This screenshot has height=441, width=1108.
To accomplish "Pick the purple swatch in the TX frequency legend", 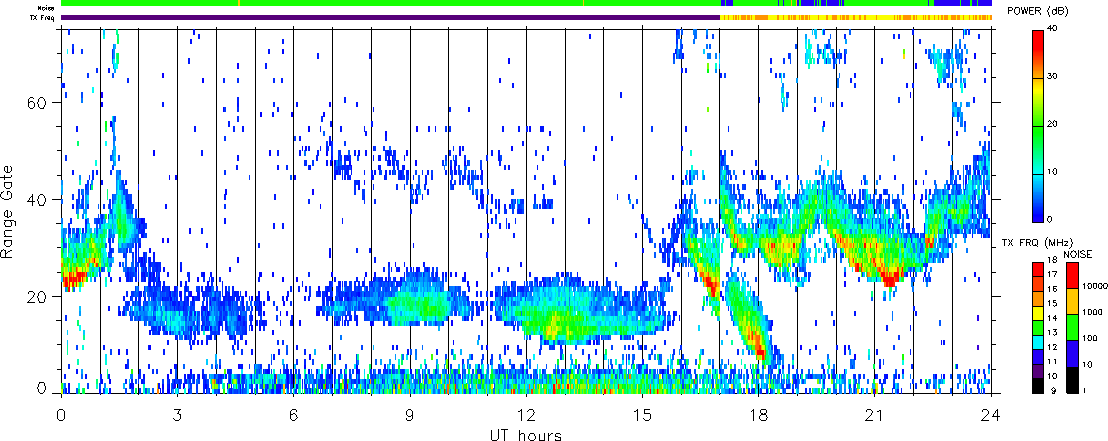I will pos(1038,372).
